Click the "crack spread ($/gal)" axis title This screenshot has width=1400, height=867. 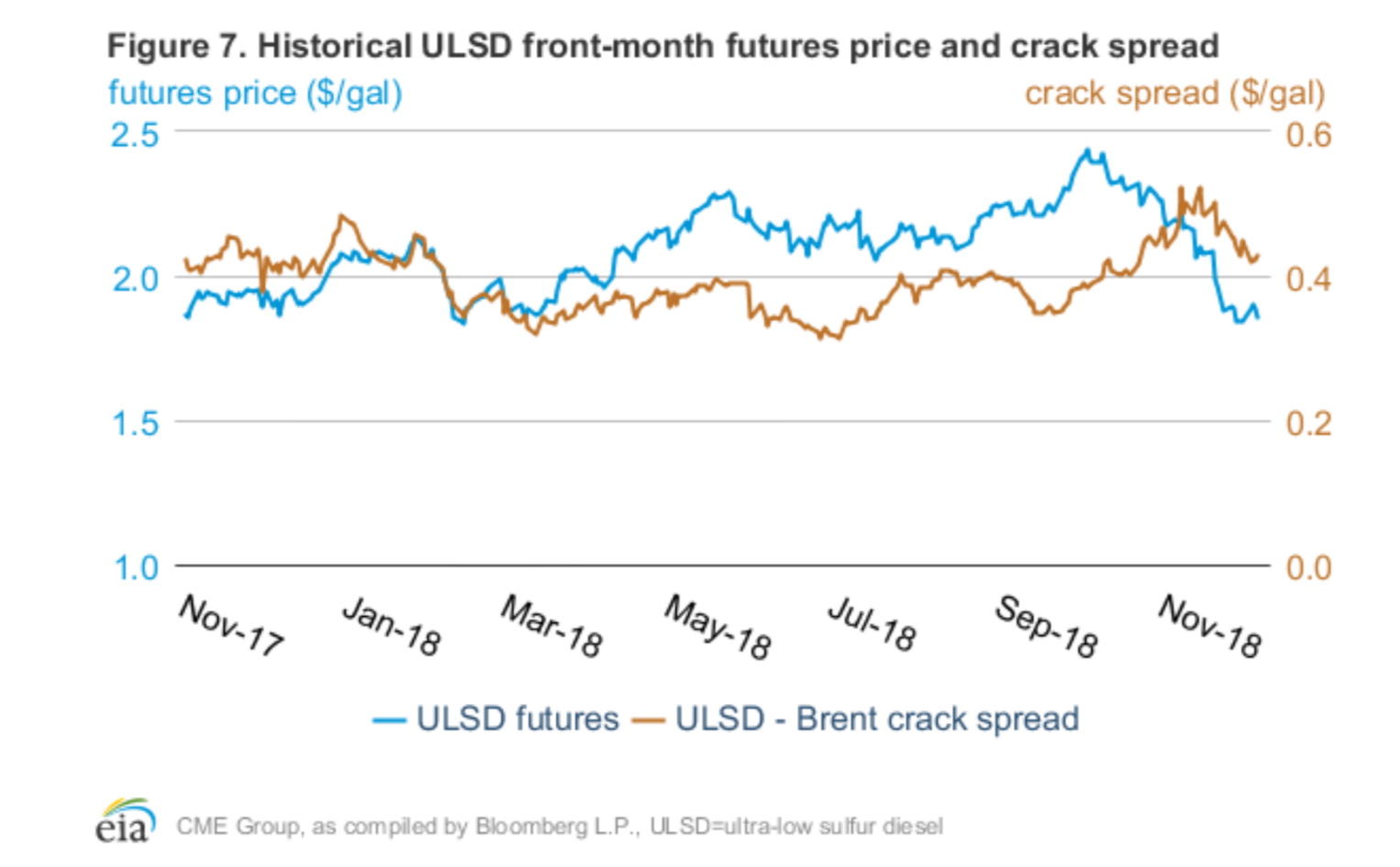1175,93
